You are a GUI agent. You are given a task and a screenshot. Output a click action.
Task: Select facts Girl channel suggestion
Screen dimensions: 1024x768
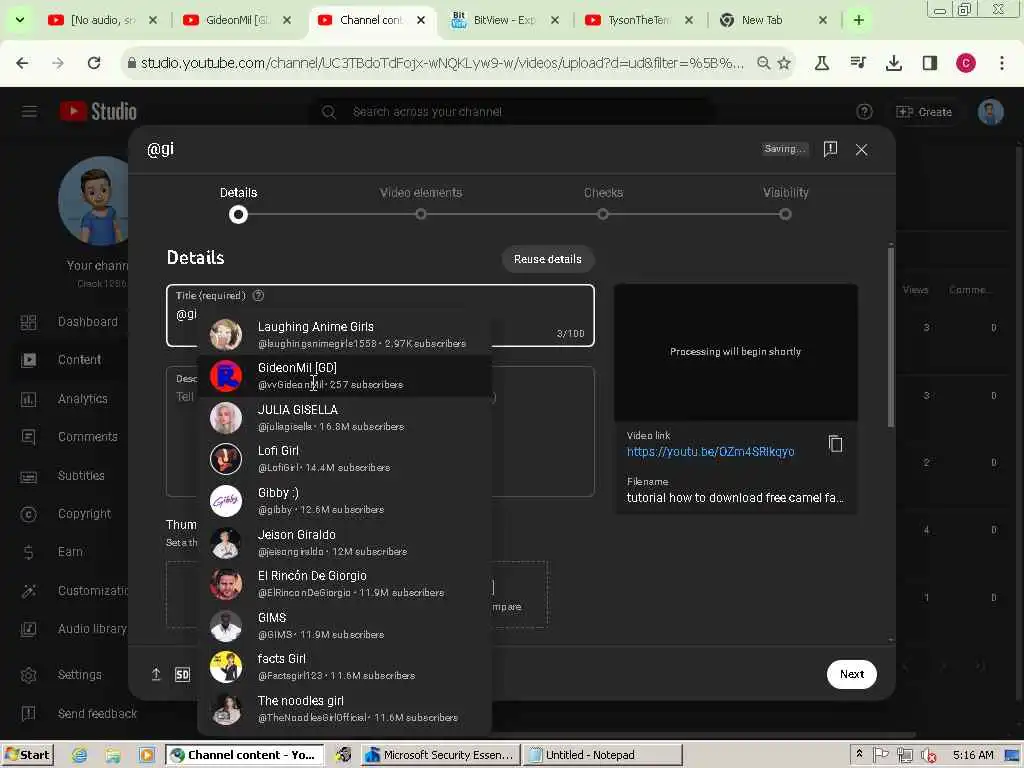coord(344,666)
